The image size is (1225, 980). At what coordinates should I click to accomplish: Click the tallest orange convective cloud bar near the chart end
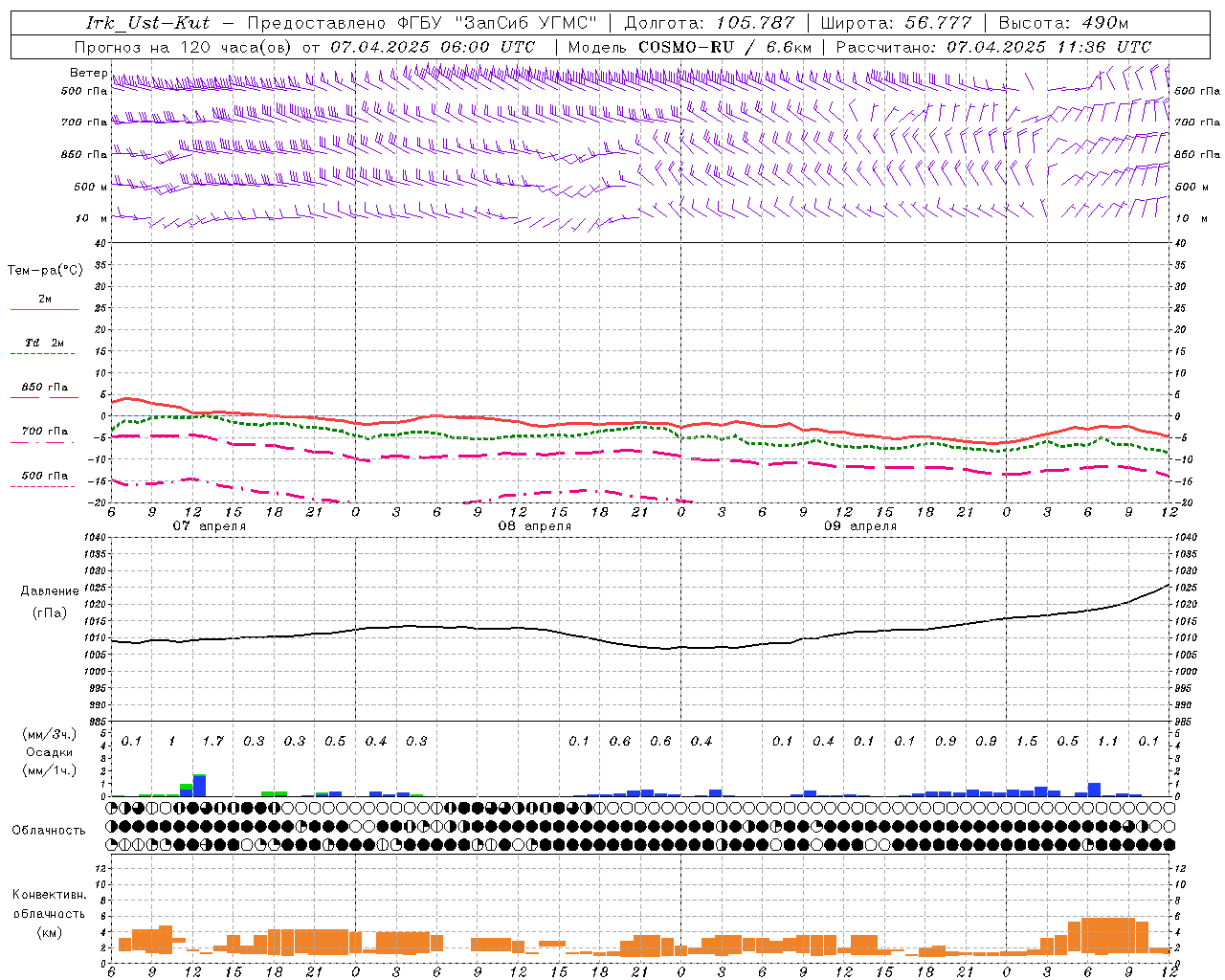coord(1107,935)
